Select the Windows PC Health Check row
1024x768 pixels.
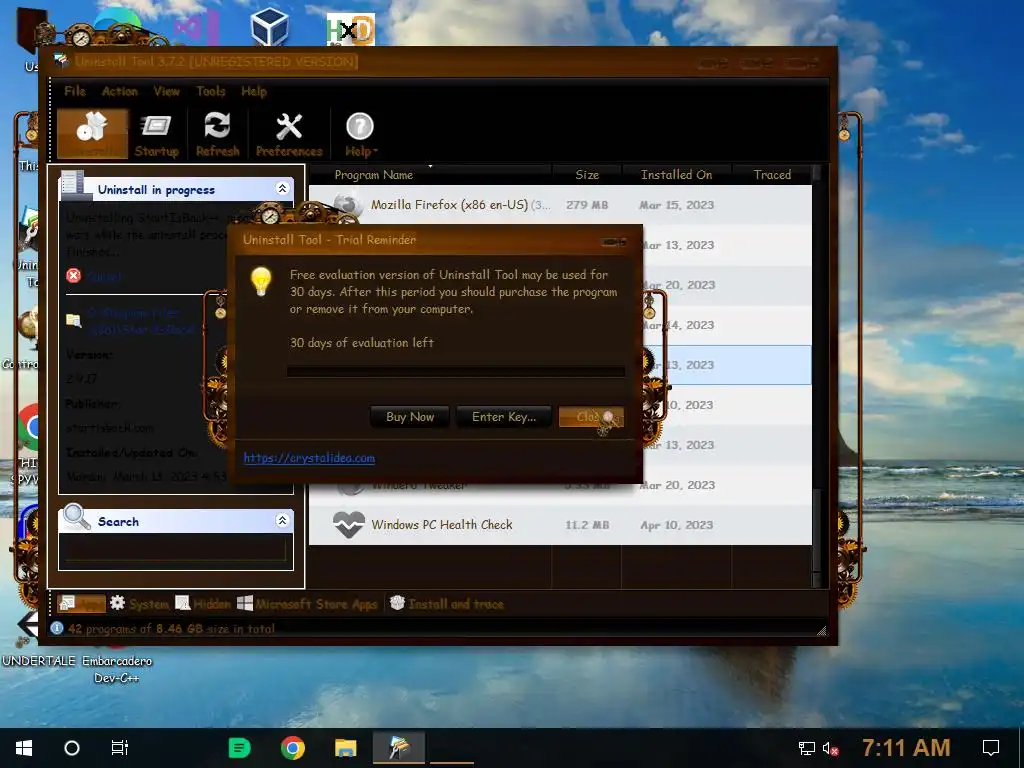click(x=560, y=525)
